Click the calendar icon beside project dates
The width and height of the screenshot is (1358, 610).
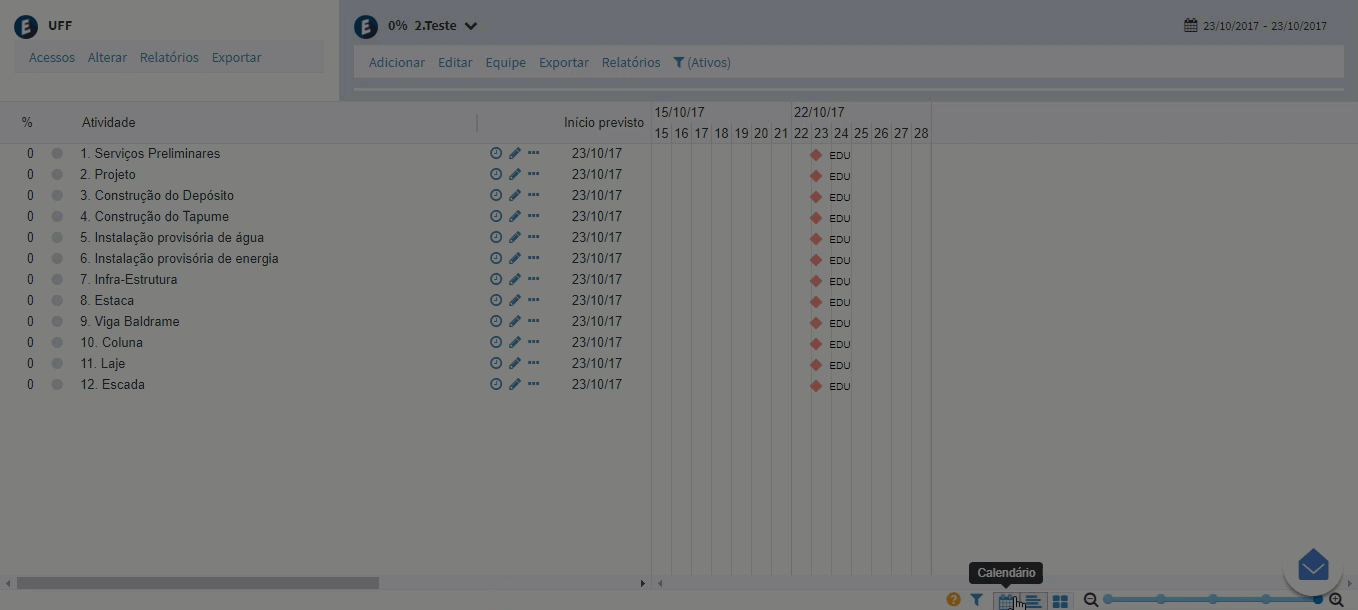click(1191, 25)
